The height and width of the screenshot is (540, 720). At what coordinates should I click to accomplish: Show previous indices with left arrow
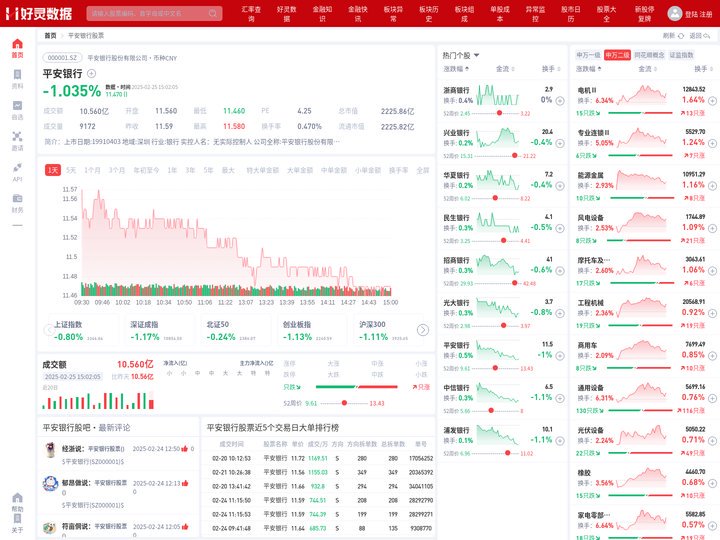(49, 330)
